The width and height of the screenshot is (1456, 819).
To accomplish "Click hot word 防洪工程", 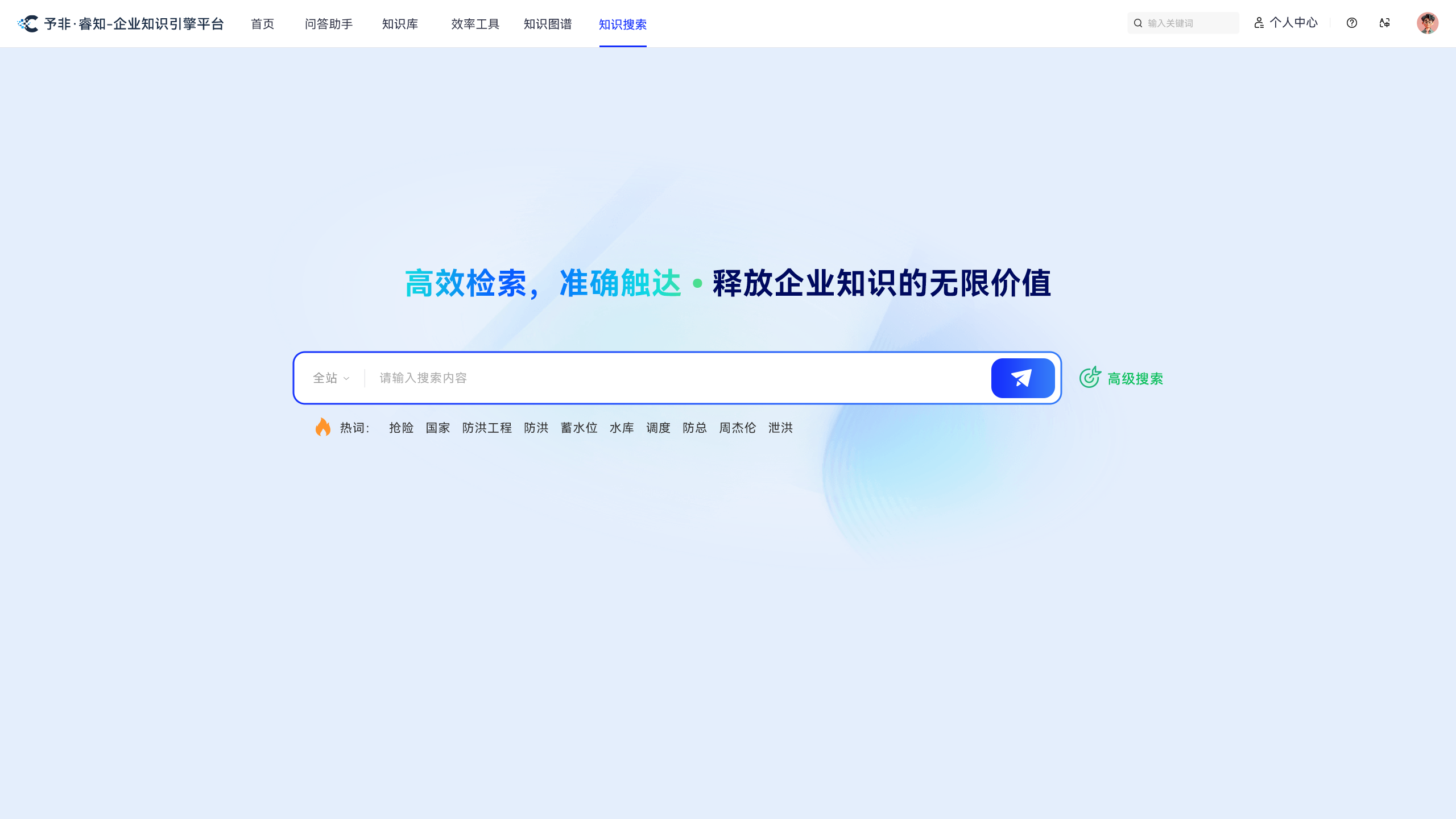I will pyautogui.click(x=487, y=428).
